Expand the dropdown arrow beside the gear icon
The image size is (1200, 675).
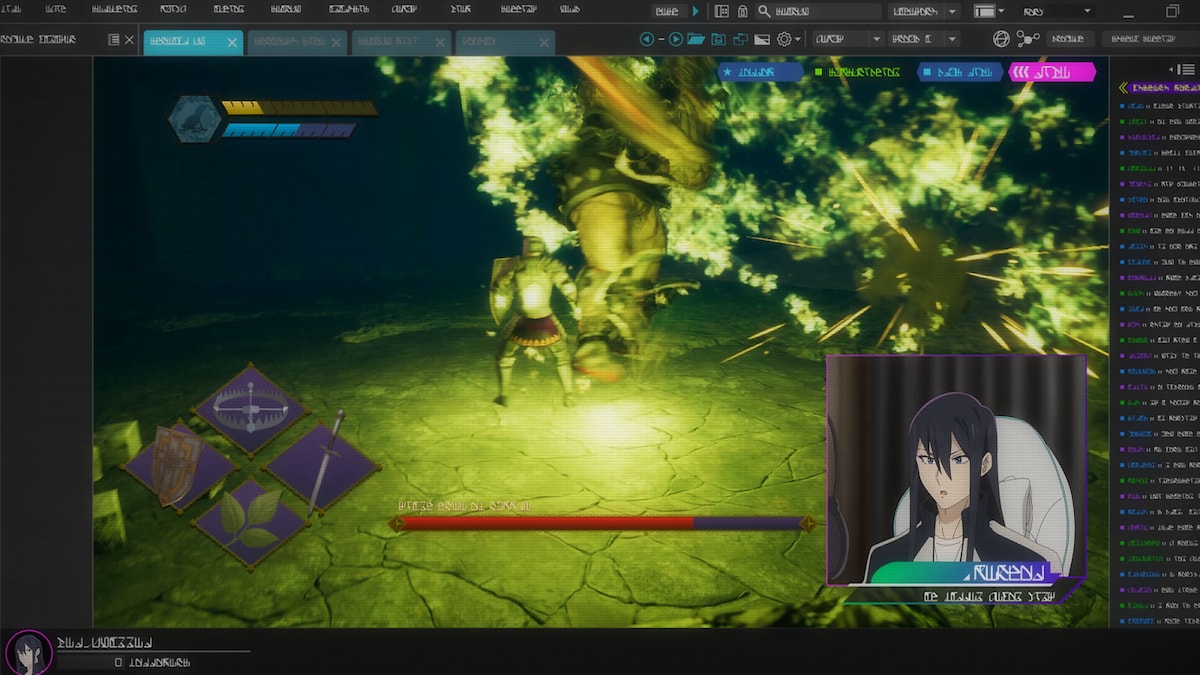coord(798,39)
